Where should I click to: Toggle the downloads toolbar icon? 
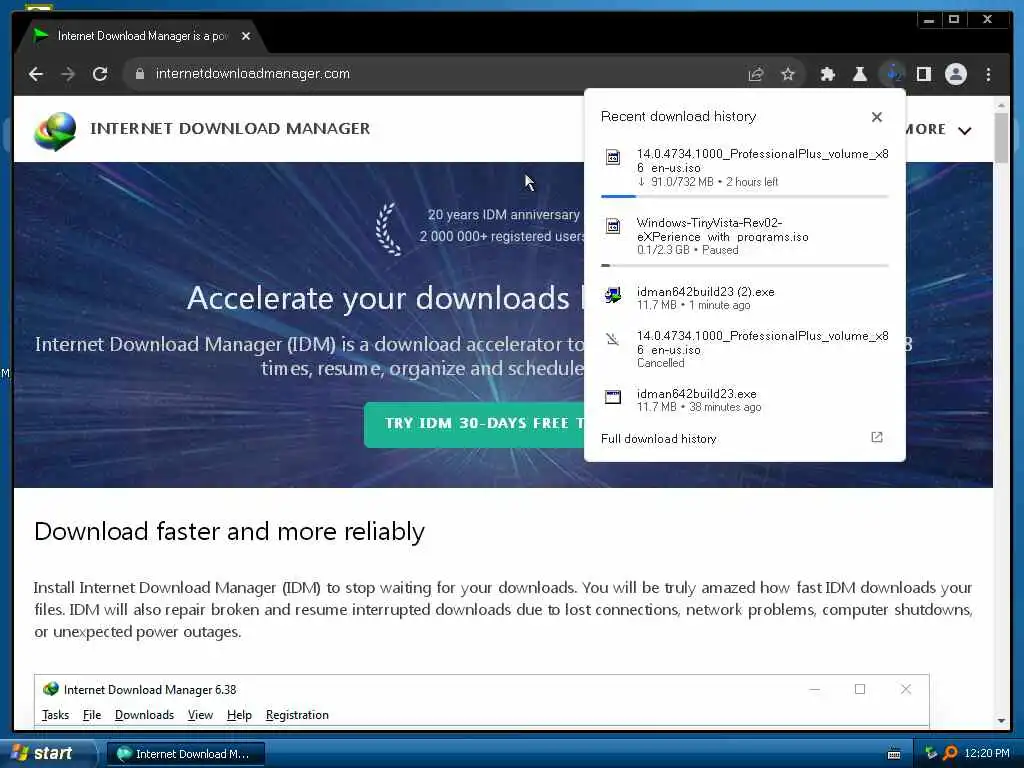pos(892,74)
